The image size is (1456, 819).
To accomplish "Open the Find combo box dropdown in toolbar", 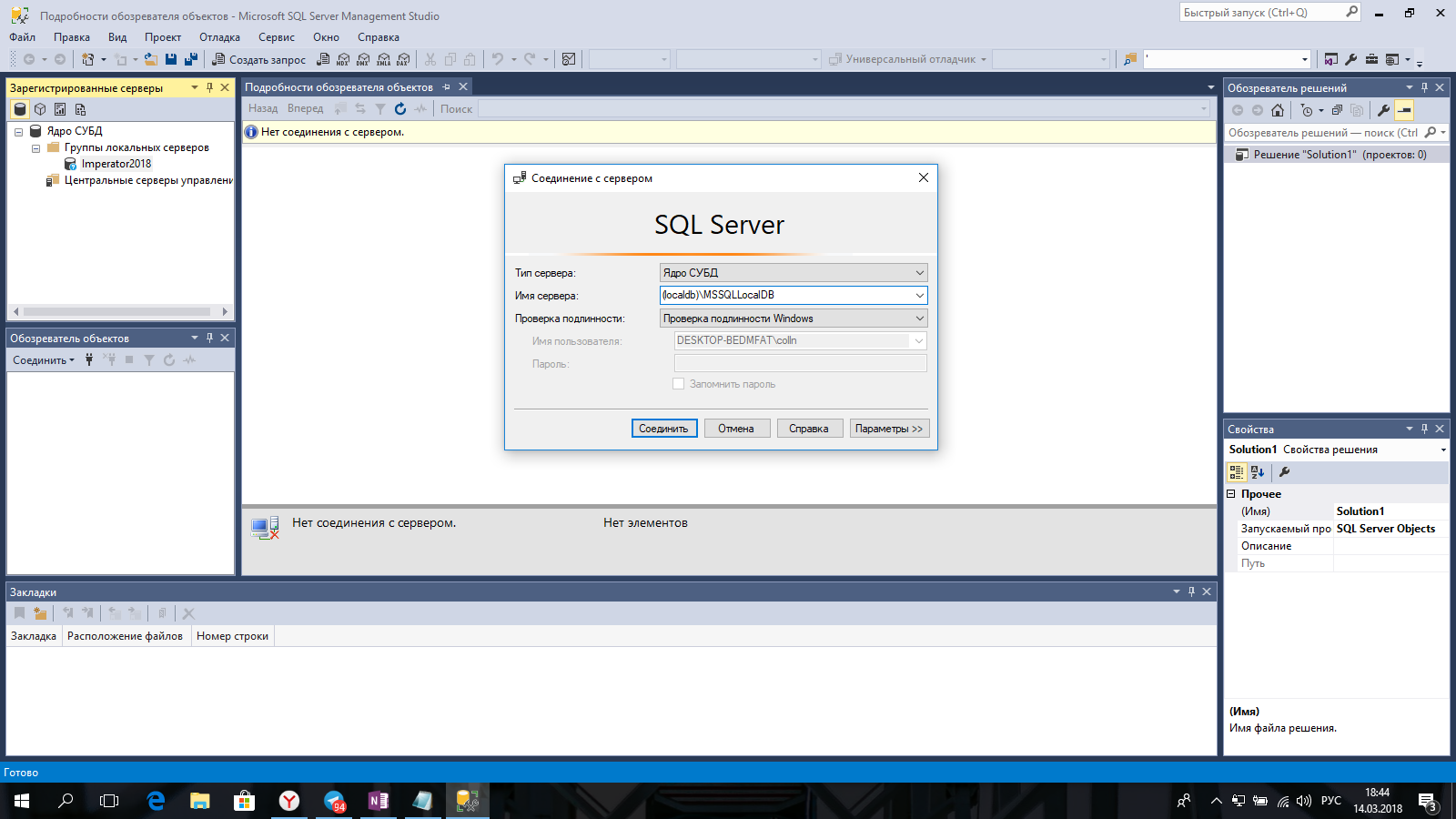I will [x=1305, y=59].
